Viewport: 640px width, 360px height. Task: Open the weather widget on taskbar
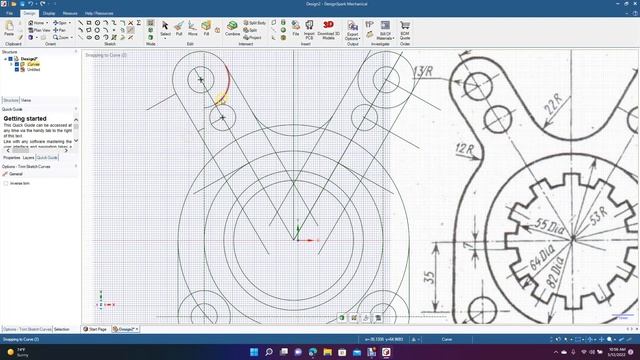pos(18,352)
